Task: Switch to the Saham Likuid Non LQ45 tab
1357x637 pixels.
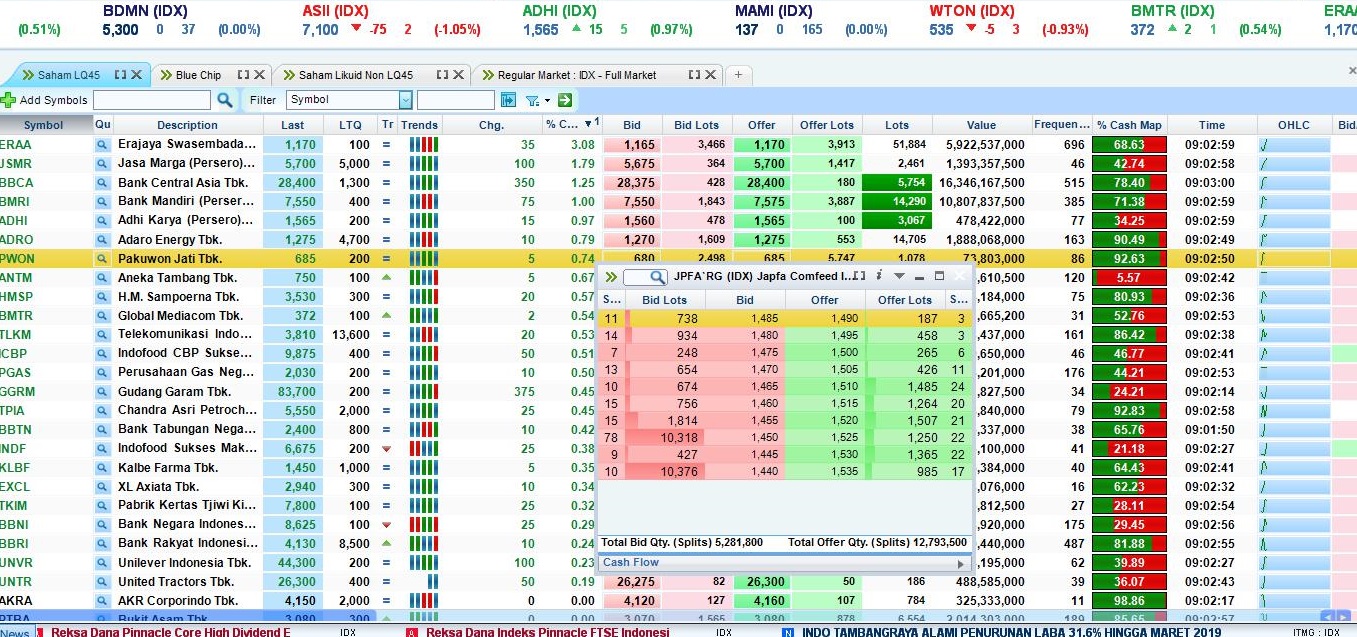Action: 355,75
